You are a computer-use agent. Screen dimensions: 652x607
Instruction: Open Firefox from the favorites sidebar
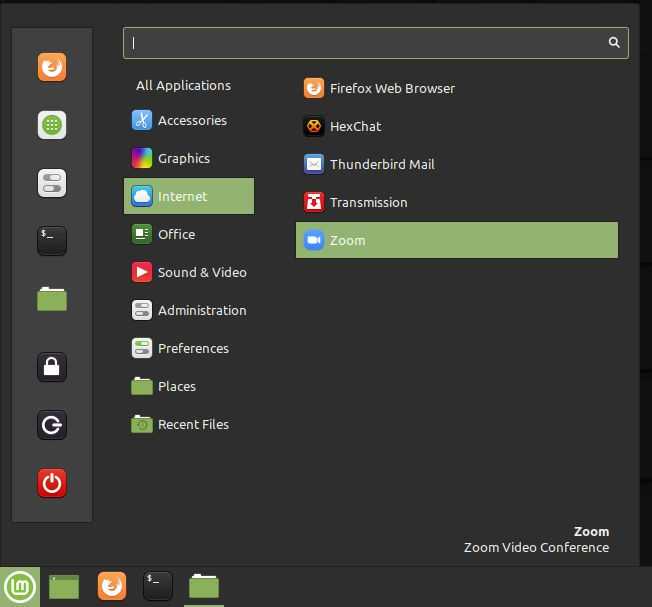[52, 67]
